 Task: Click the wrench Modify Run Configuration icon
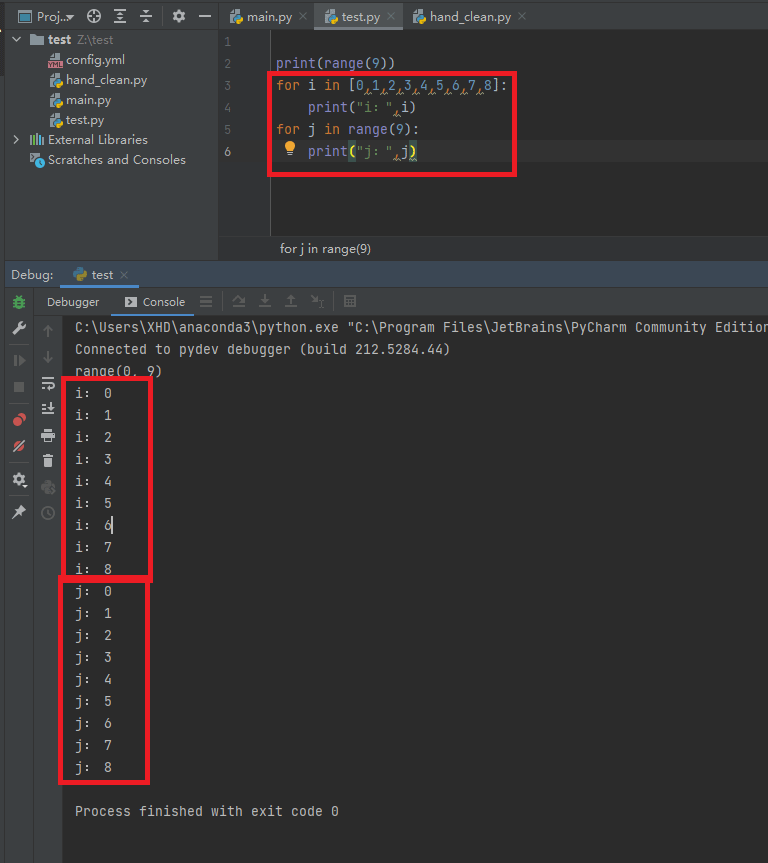[x=19, y=328]
